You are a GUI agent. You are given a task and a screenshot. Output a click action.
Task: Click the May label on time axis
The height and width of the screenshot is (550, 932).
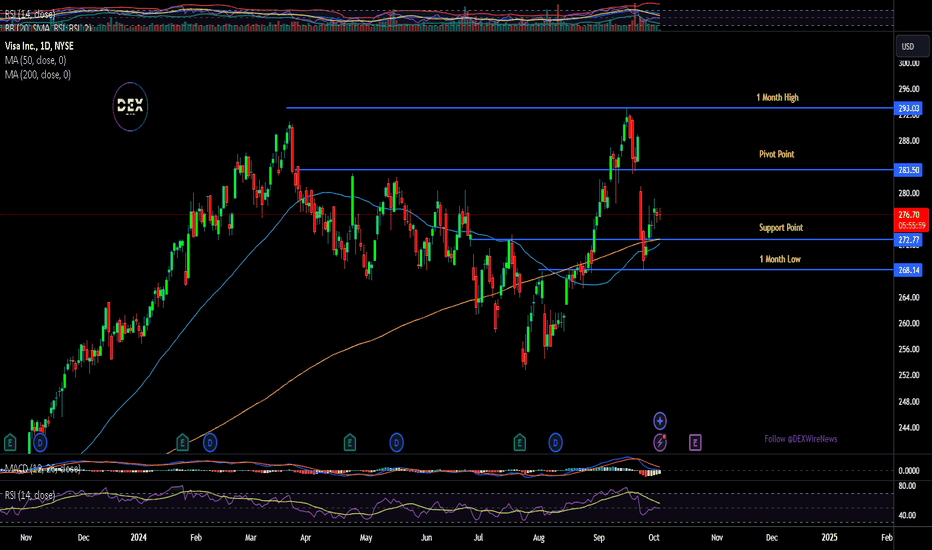366,538
